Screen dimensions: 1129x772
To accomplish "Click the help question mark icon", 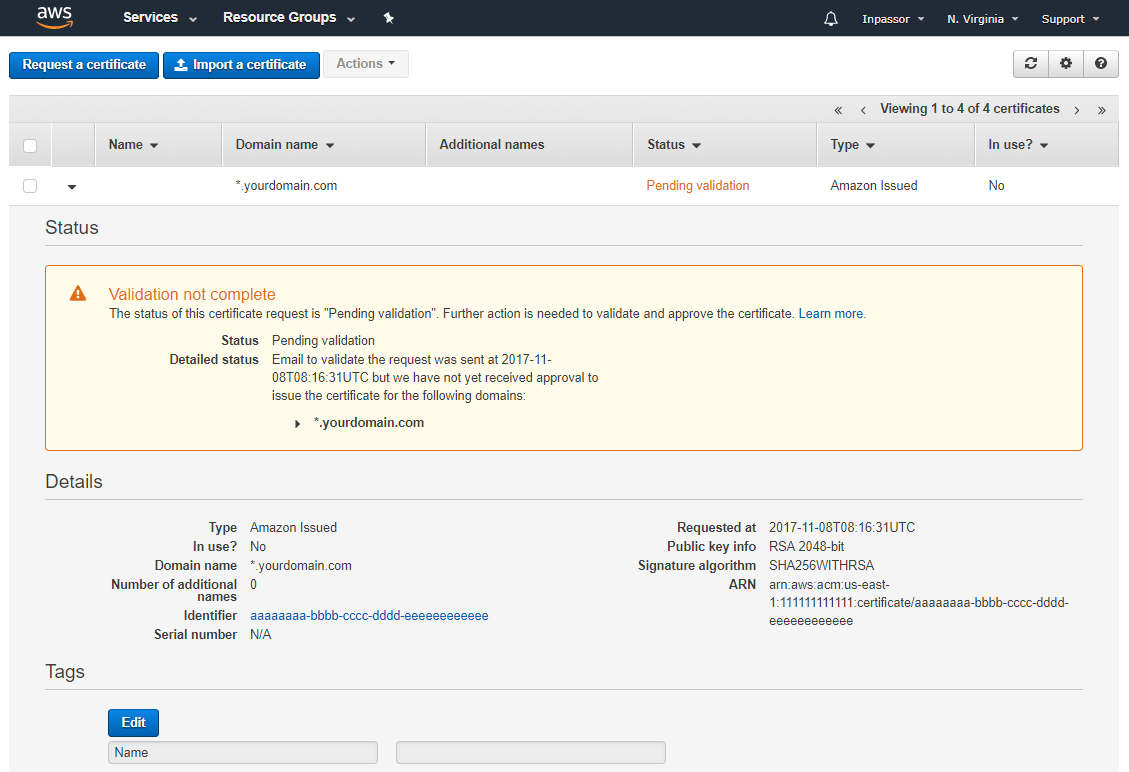I will (1101, 64).
